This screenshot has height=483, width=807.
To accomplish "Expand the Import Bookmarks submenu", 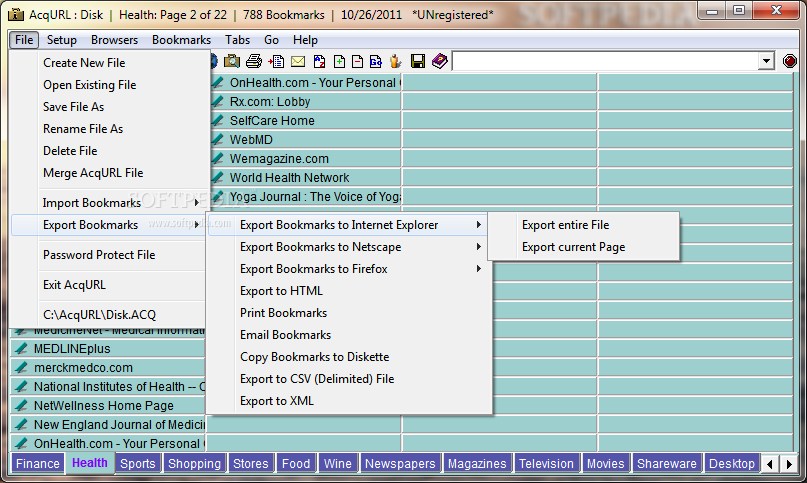I will (108, 203).
